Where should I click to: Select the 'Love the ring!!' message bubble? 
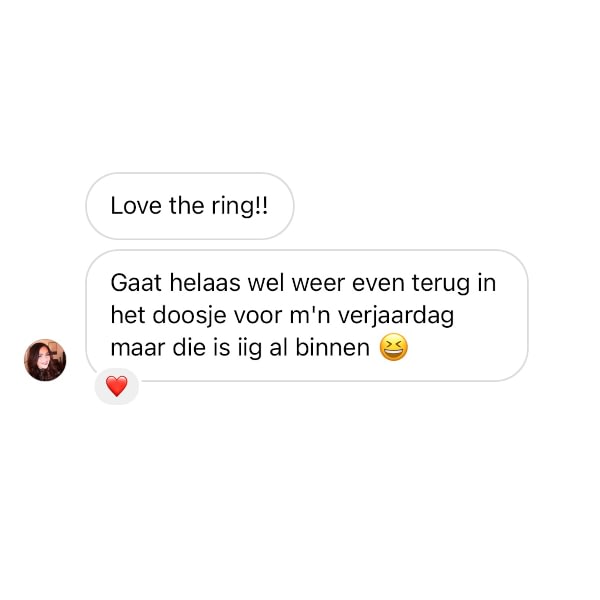pos(190,206)
